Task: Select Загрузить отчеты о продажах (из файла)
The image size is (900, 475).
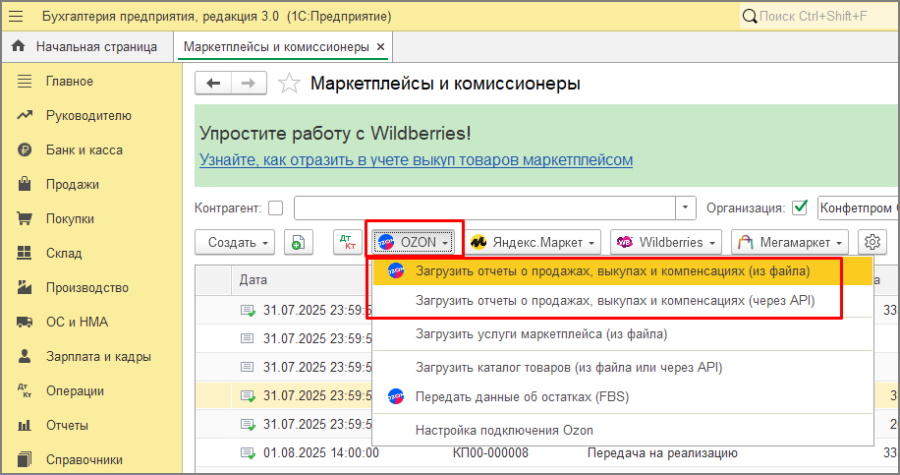Action: click(623, 271)
